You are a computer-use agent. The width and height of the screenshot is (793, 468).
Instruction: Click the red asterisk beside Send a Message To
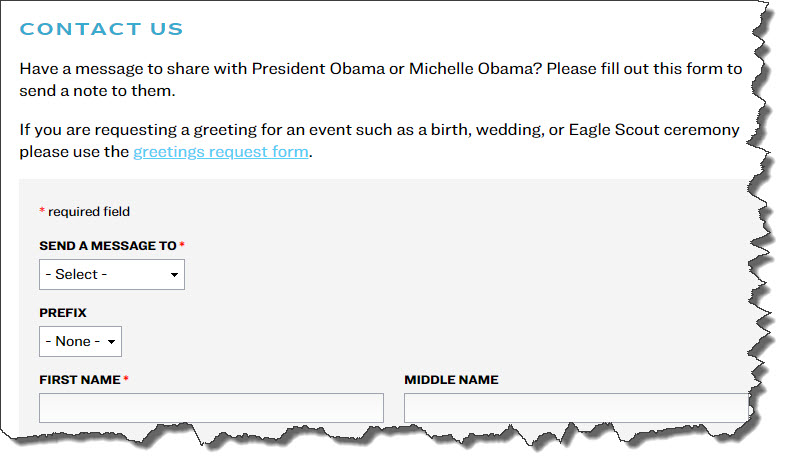[x=182, y=246]
